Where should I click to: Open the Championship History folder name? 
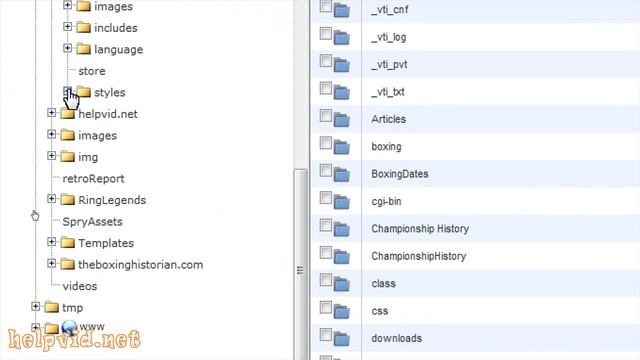coord(420,229)
